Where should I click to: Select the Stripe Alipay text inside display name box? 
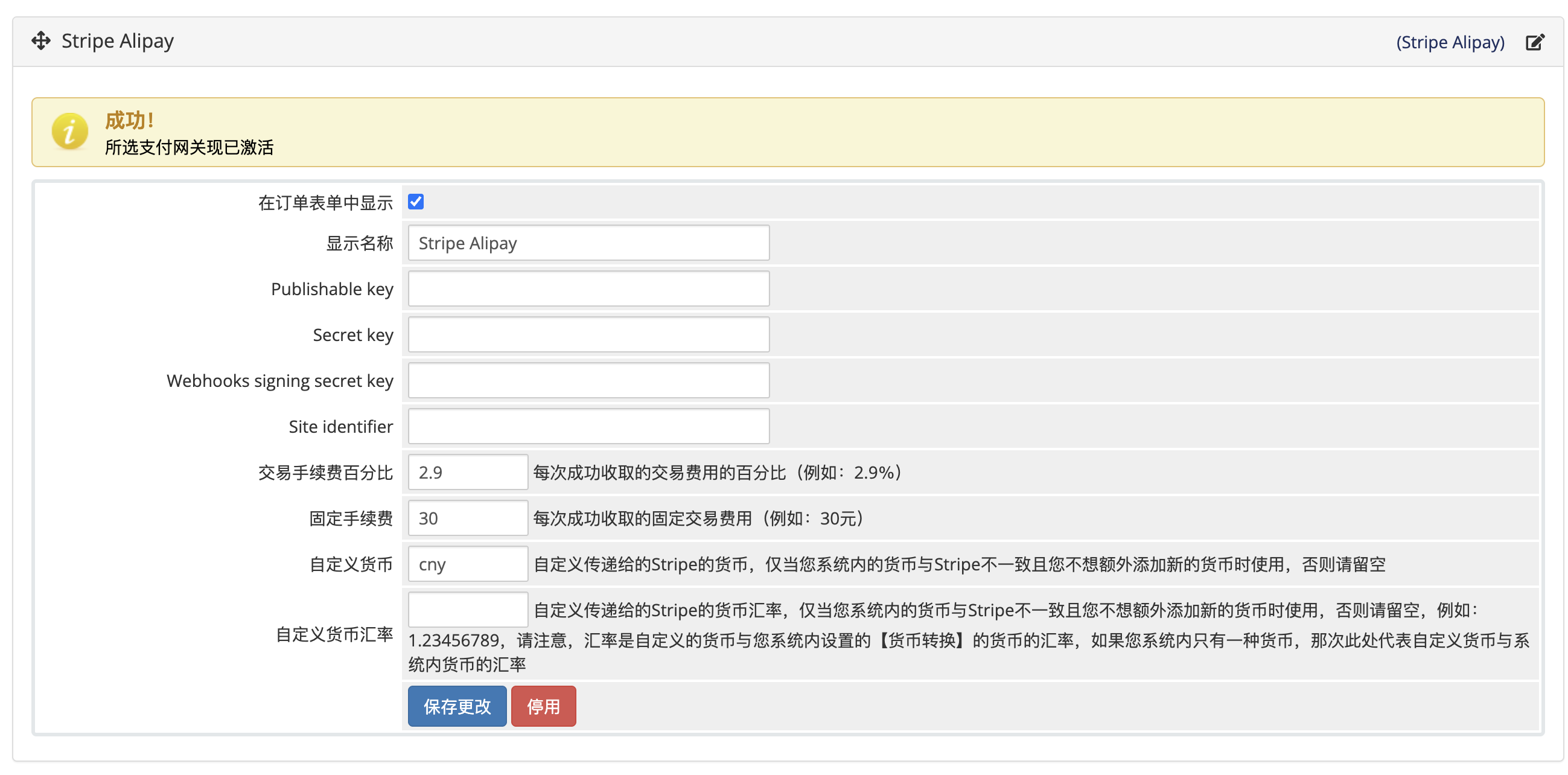(467, 243)
